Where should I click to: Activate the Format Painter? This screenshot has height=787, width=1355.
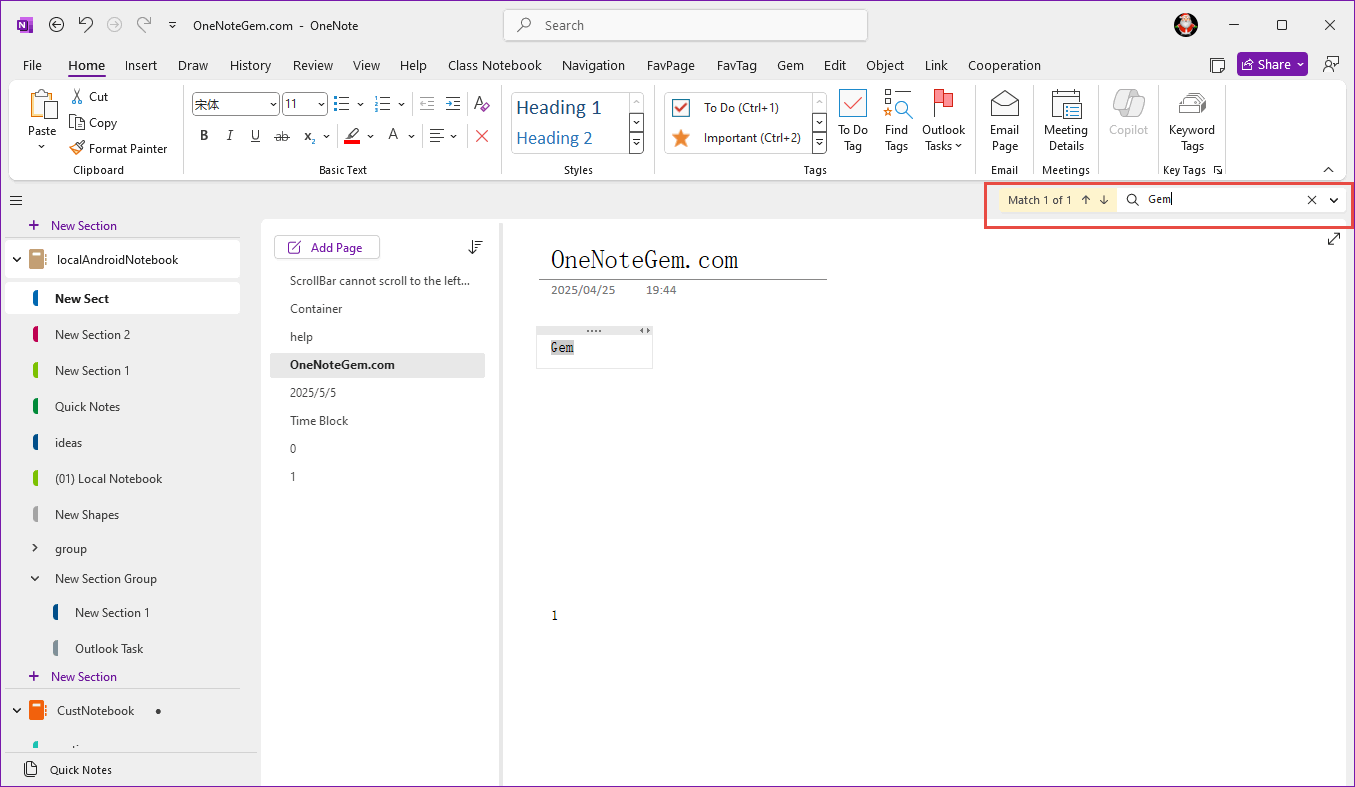click(118, 148)
